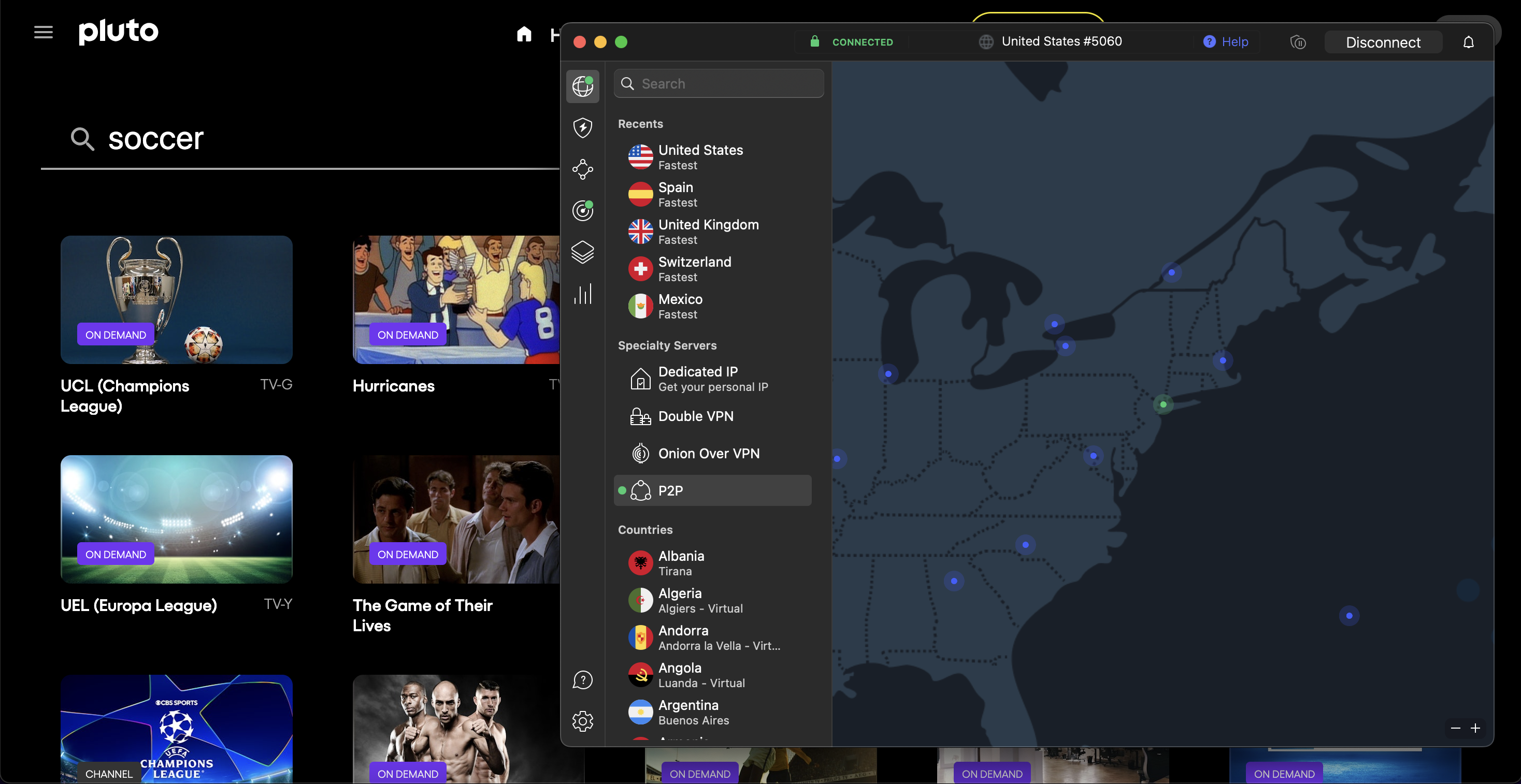The height and width of the screenshot is (784, 1521).
Task: Connect to Albania Tirana
Action: 713,563
